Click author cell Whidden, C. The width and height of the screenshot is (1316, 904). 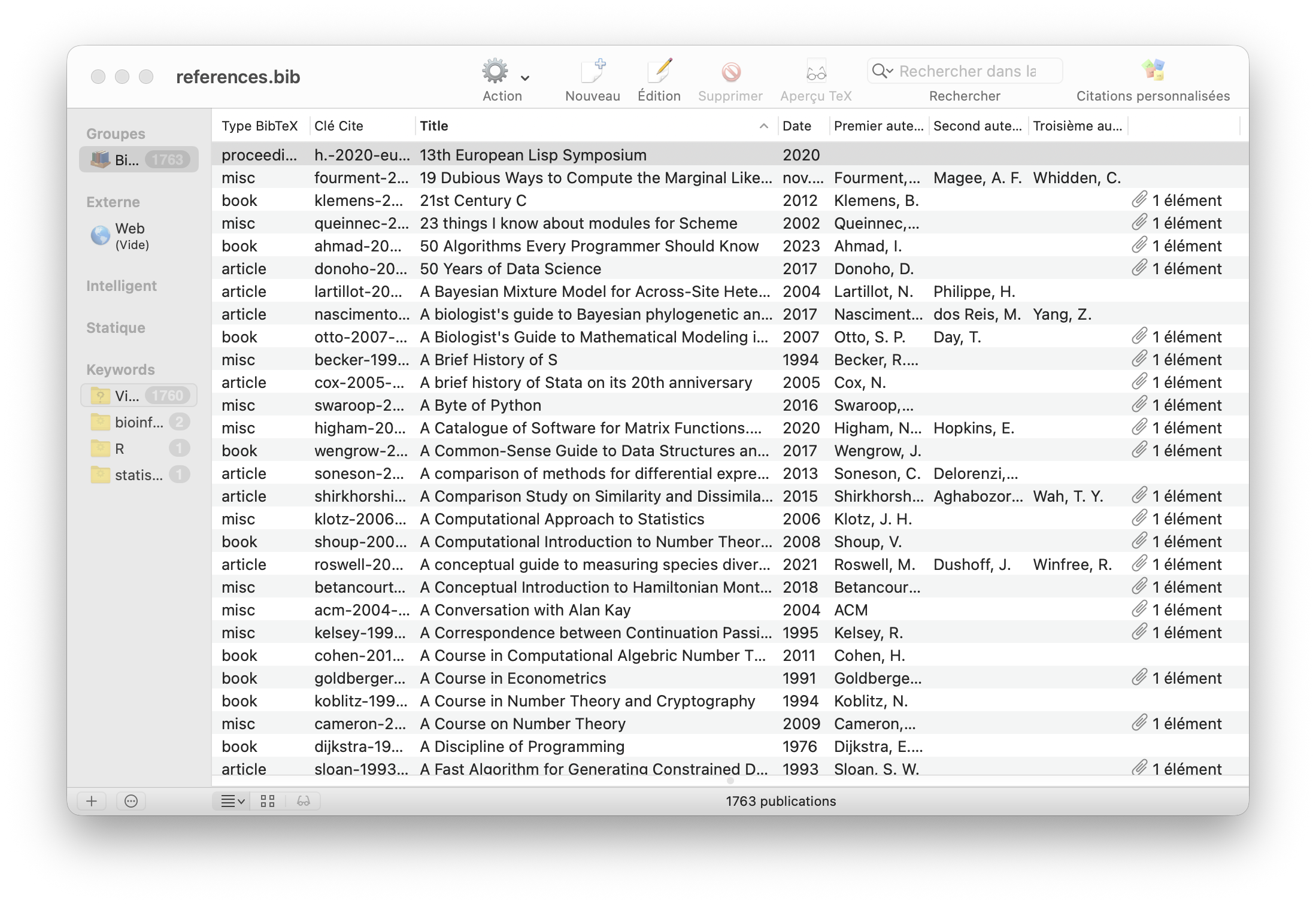tap(1077, 178)
